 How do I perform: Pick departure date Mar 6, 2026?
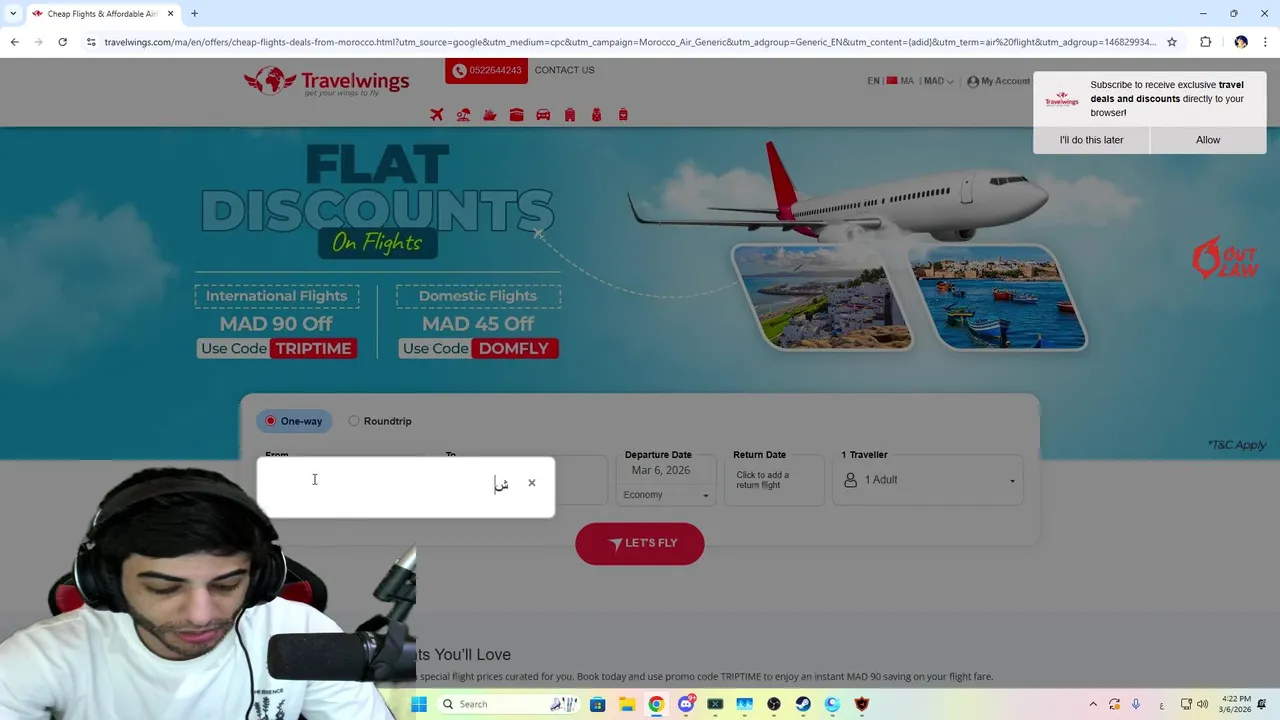(x=661, y=470)
